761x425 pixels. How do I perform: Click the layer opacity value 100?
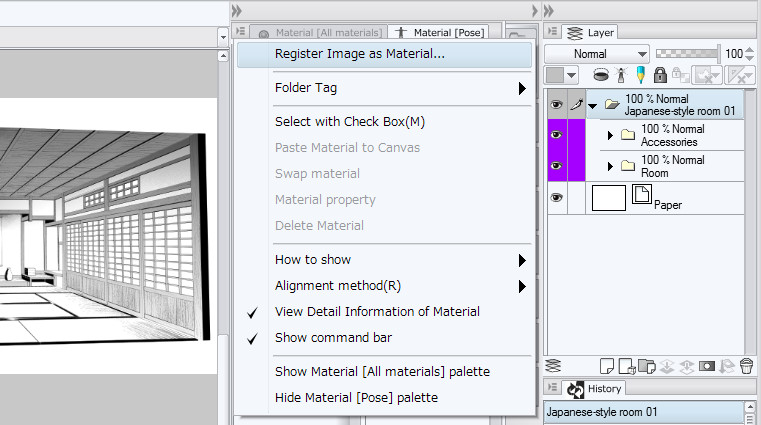734,53
